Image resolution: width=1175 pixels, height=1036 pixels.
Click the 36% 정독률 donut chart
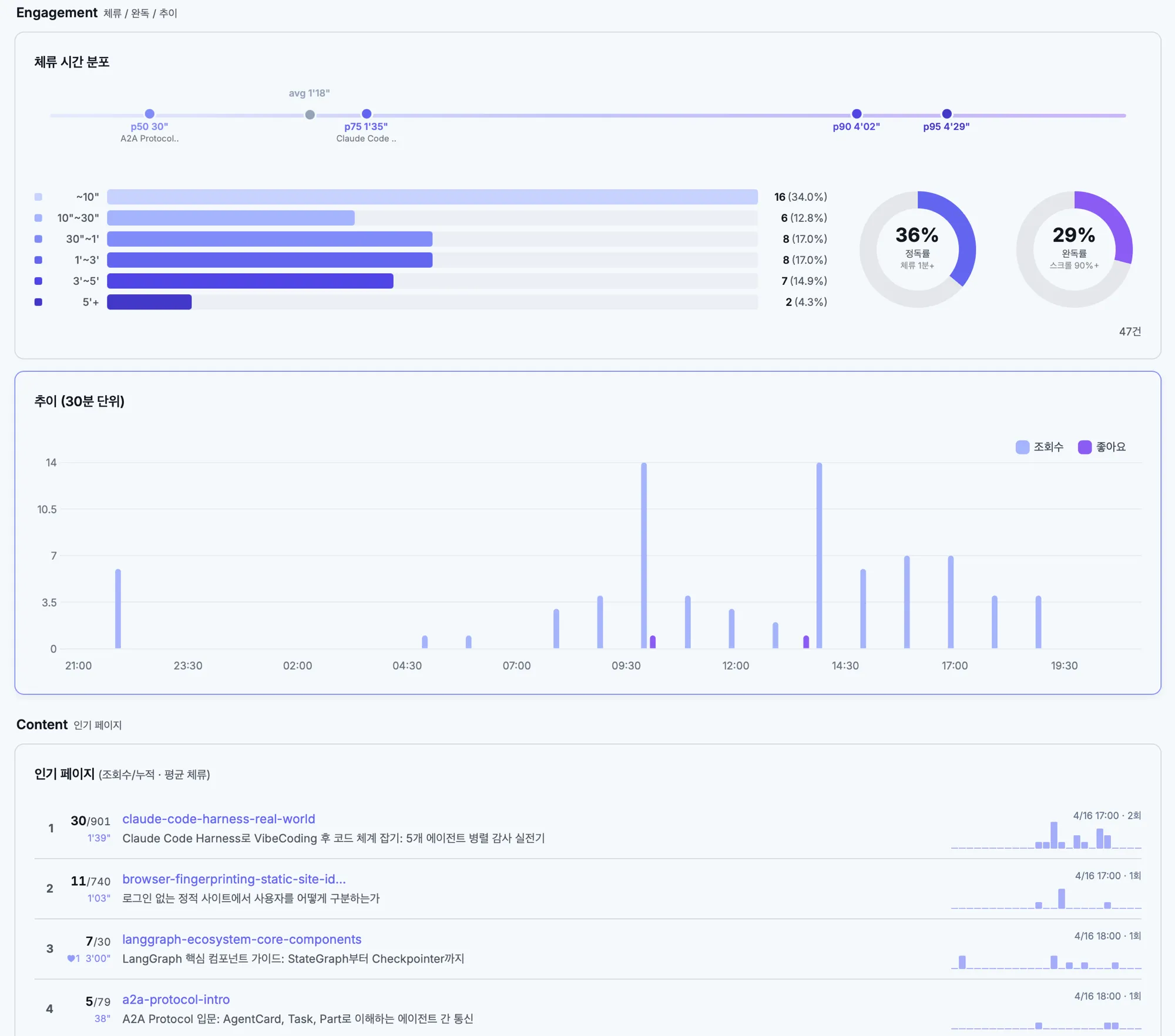pos(917,249)
